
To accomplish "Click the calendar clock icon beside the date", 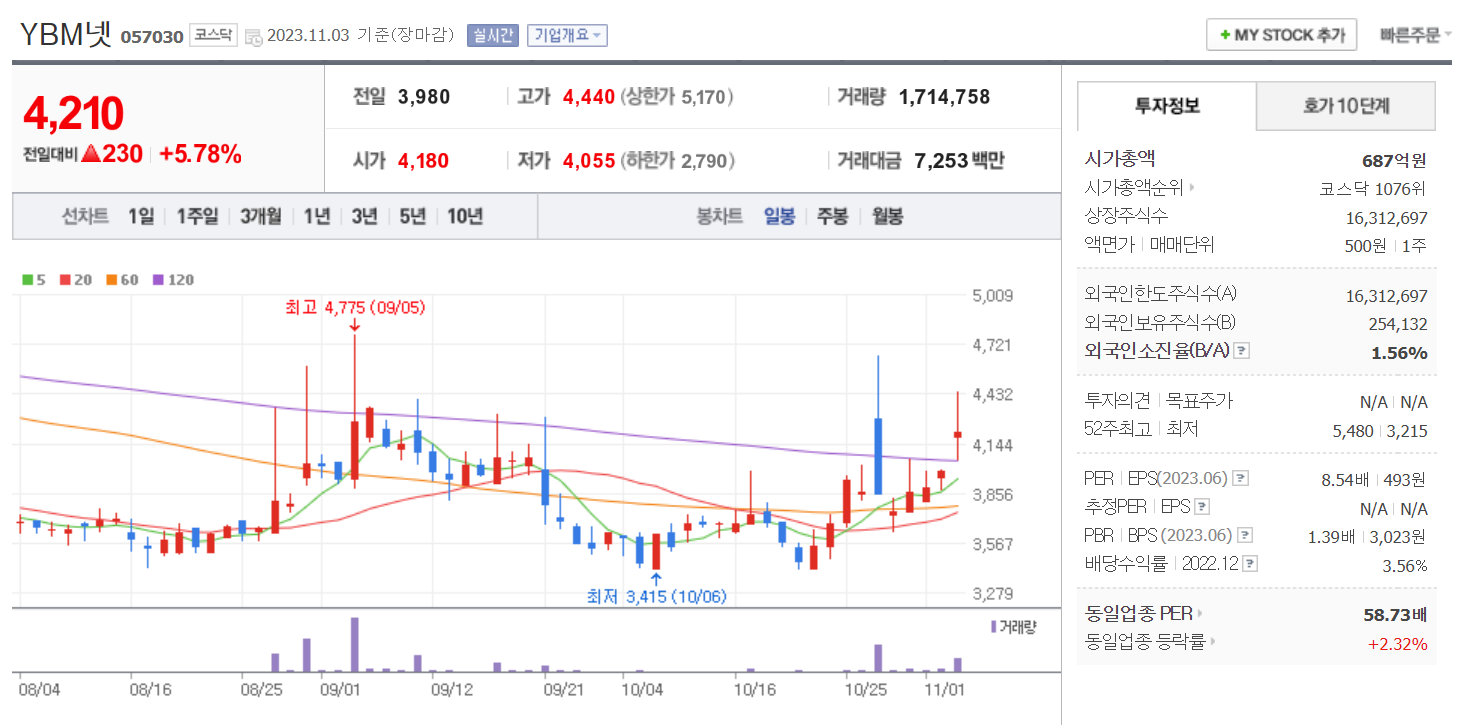I will [253, 36].
